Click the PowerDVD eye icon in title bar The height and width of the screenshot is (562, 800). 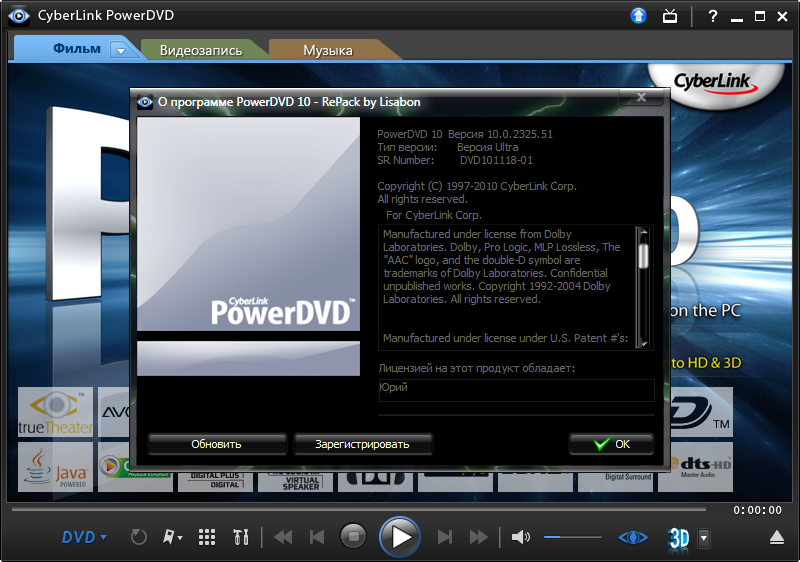click(x=19, y=16)
